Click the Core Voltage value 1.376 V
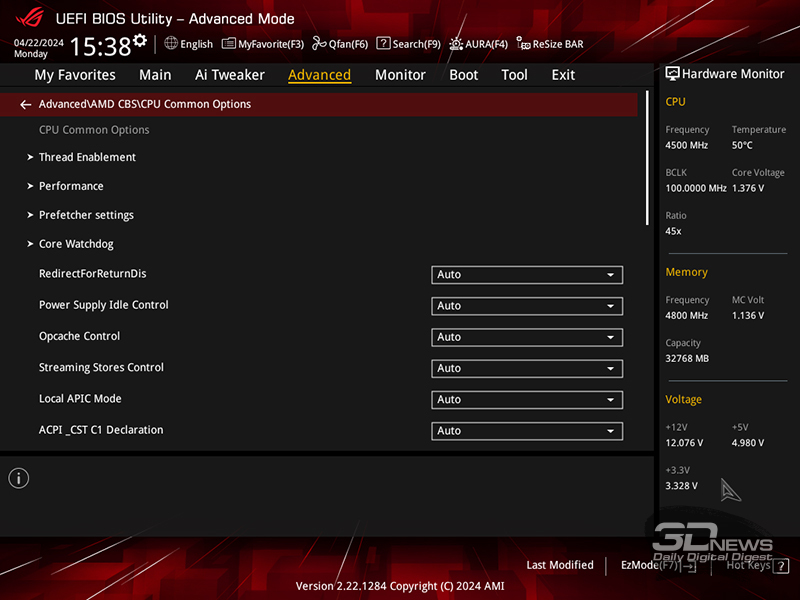This screenshot has height=600, width=800. point(748,188)
